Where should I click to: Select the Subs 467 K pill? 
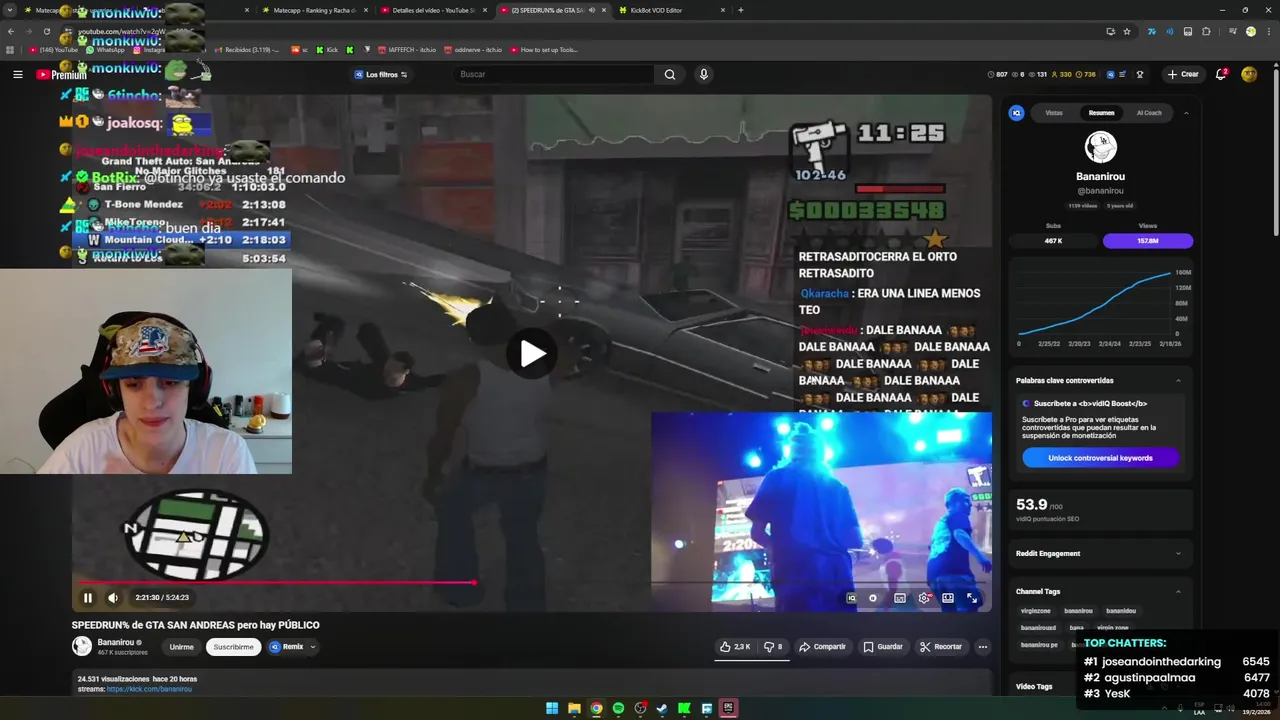click(x=1053, y=241)
